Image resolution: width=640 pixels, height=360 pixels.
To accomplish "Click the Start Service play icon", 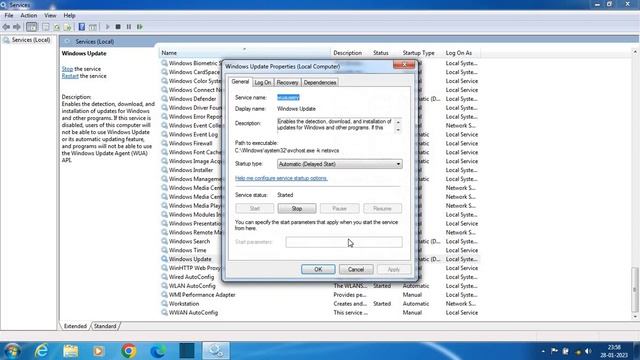I will (107, 27).
